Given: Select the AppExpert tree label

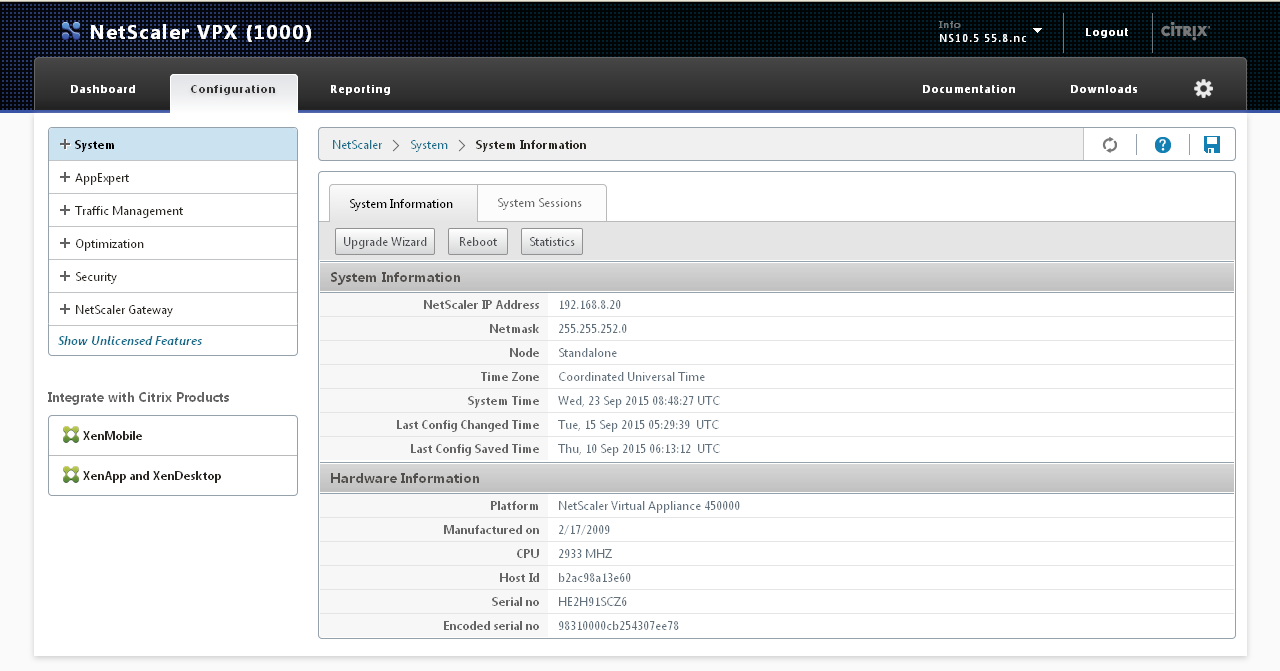Looking at the screenshot, I should coord(102,178).
